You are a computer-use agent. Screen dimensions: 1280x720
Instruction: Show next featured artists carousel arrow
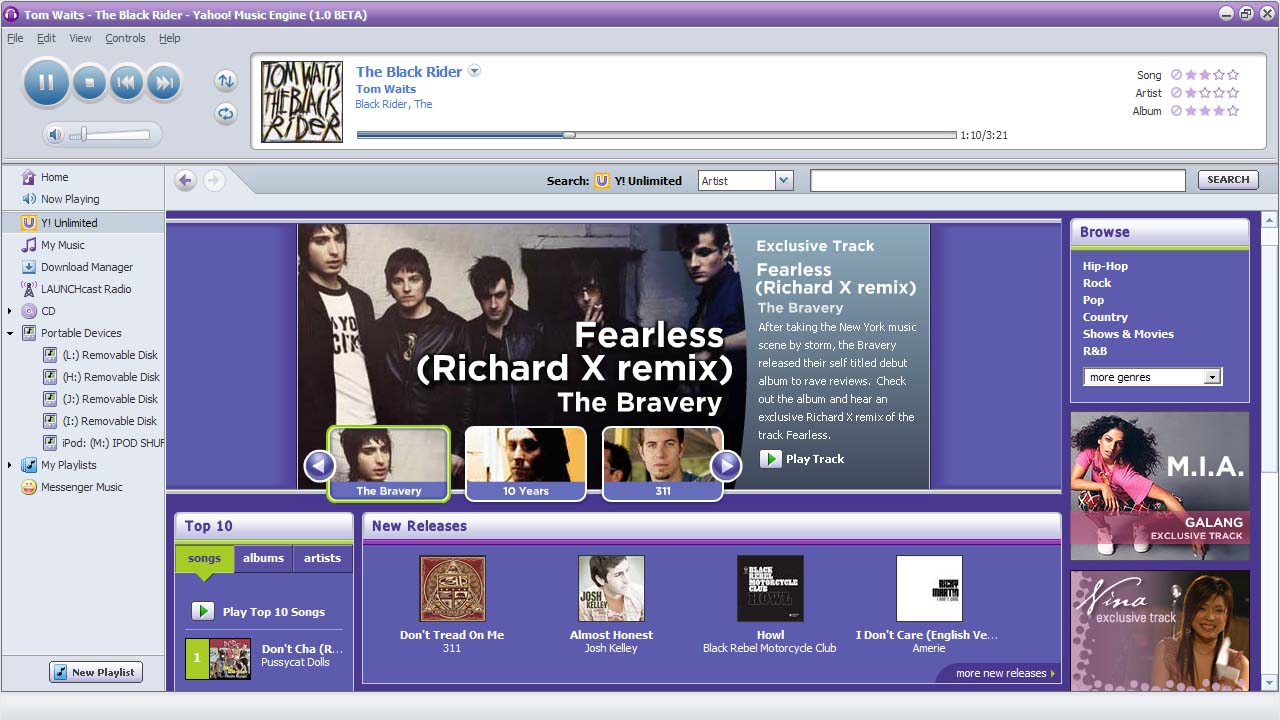point(726,465)
